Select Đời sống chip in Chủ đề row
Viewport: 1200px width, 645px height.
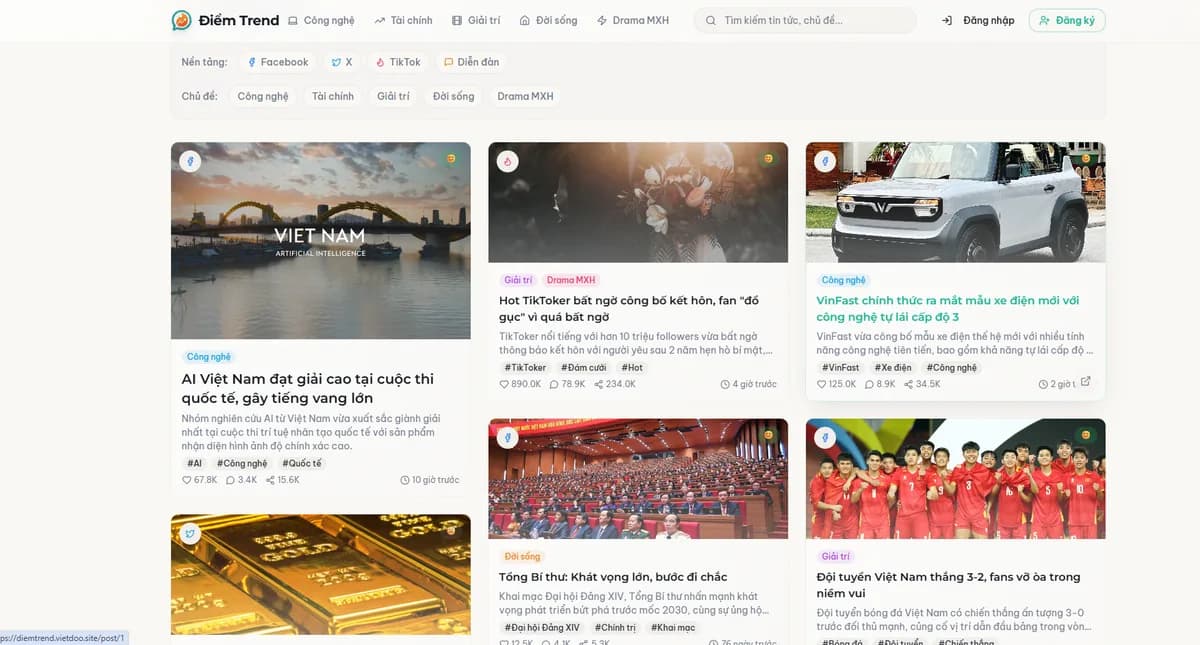click(453, 96)
